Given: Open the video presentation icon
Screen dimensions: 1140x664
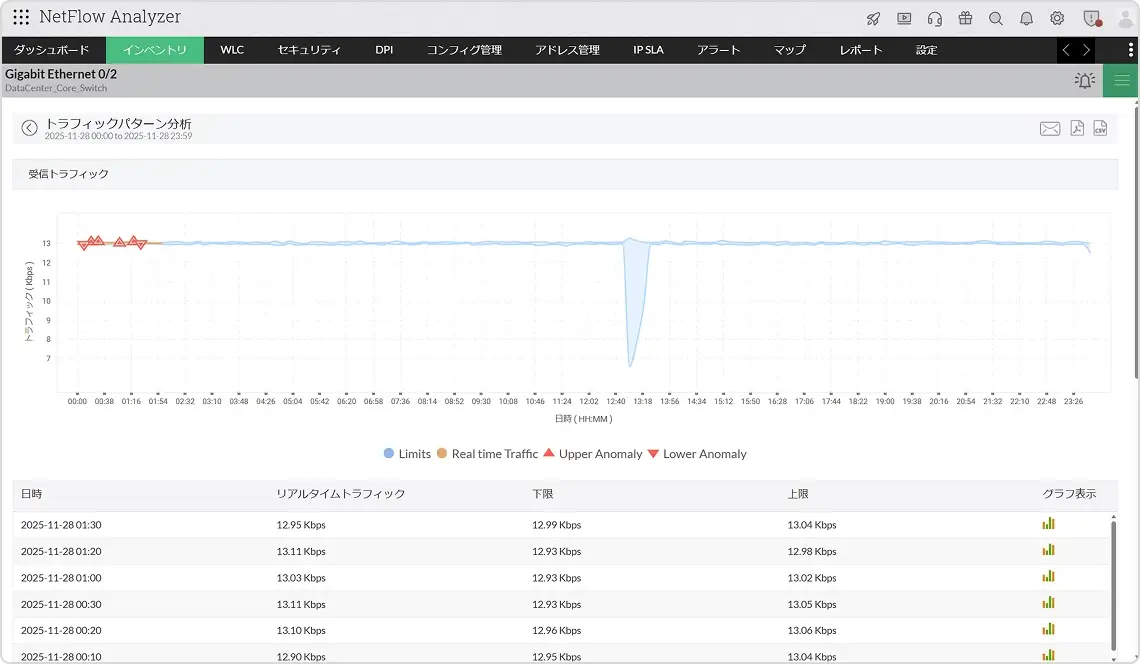Looking at the screenshot, I should click(x=904, y=19).
